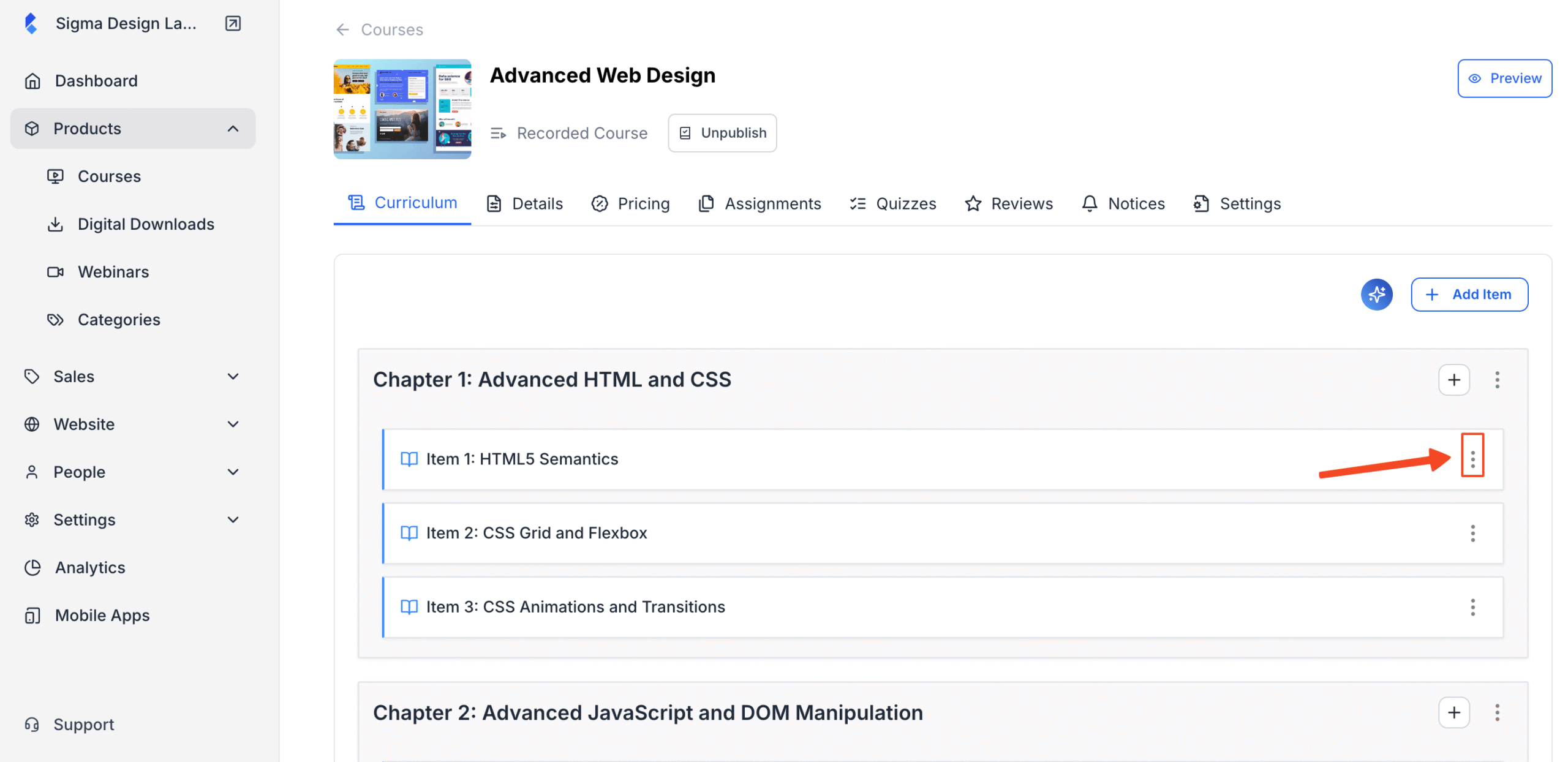Click the book icon for Item 2
This screenshot has width=1568, height=762.
[x=409, y=533]
